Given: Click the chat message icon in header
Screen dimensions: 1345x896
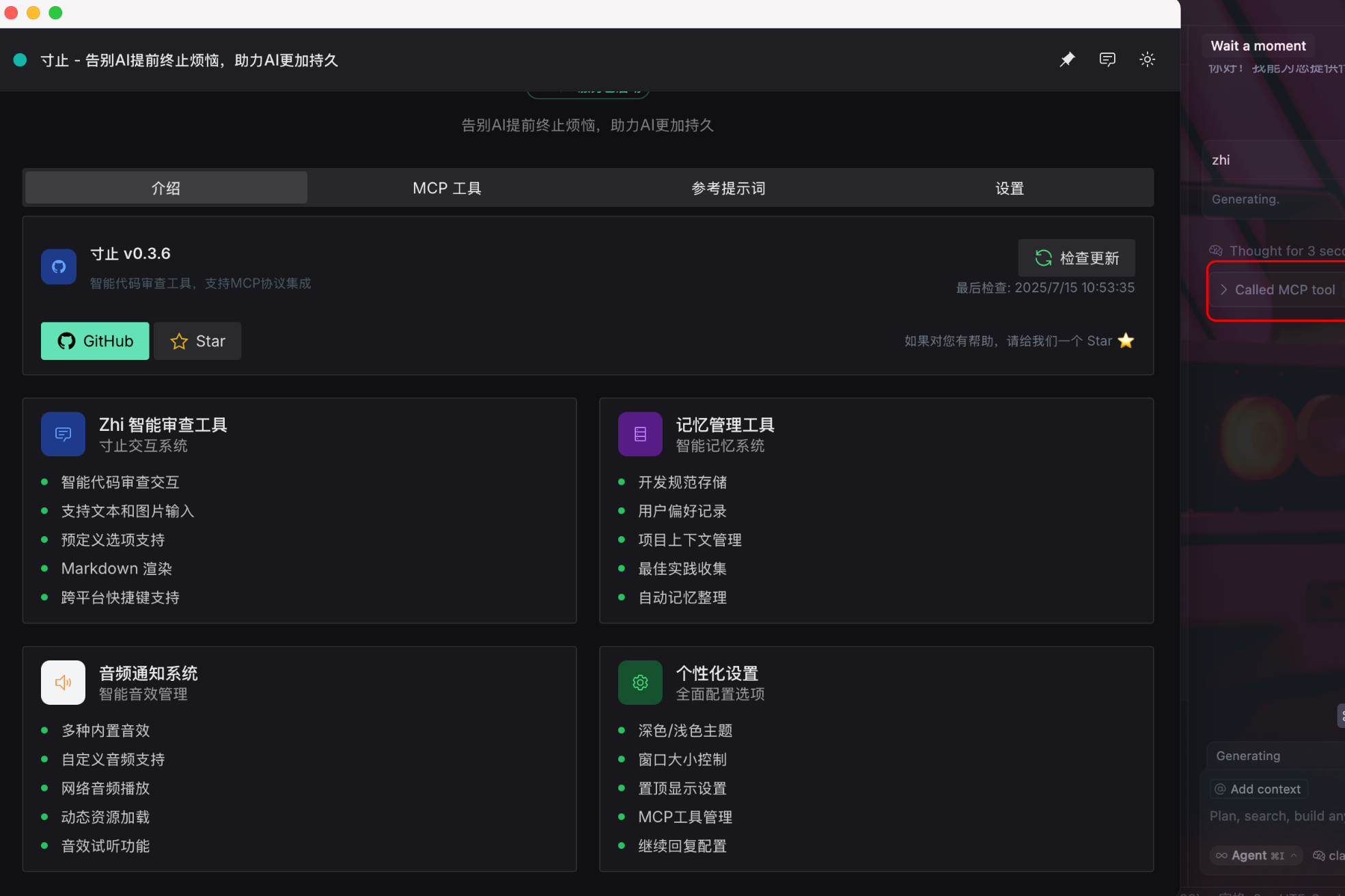Looking at the screenshot, I should 1107,59.
